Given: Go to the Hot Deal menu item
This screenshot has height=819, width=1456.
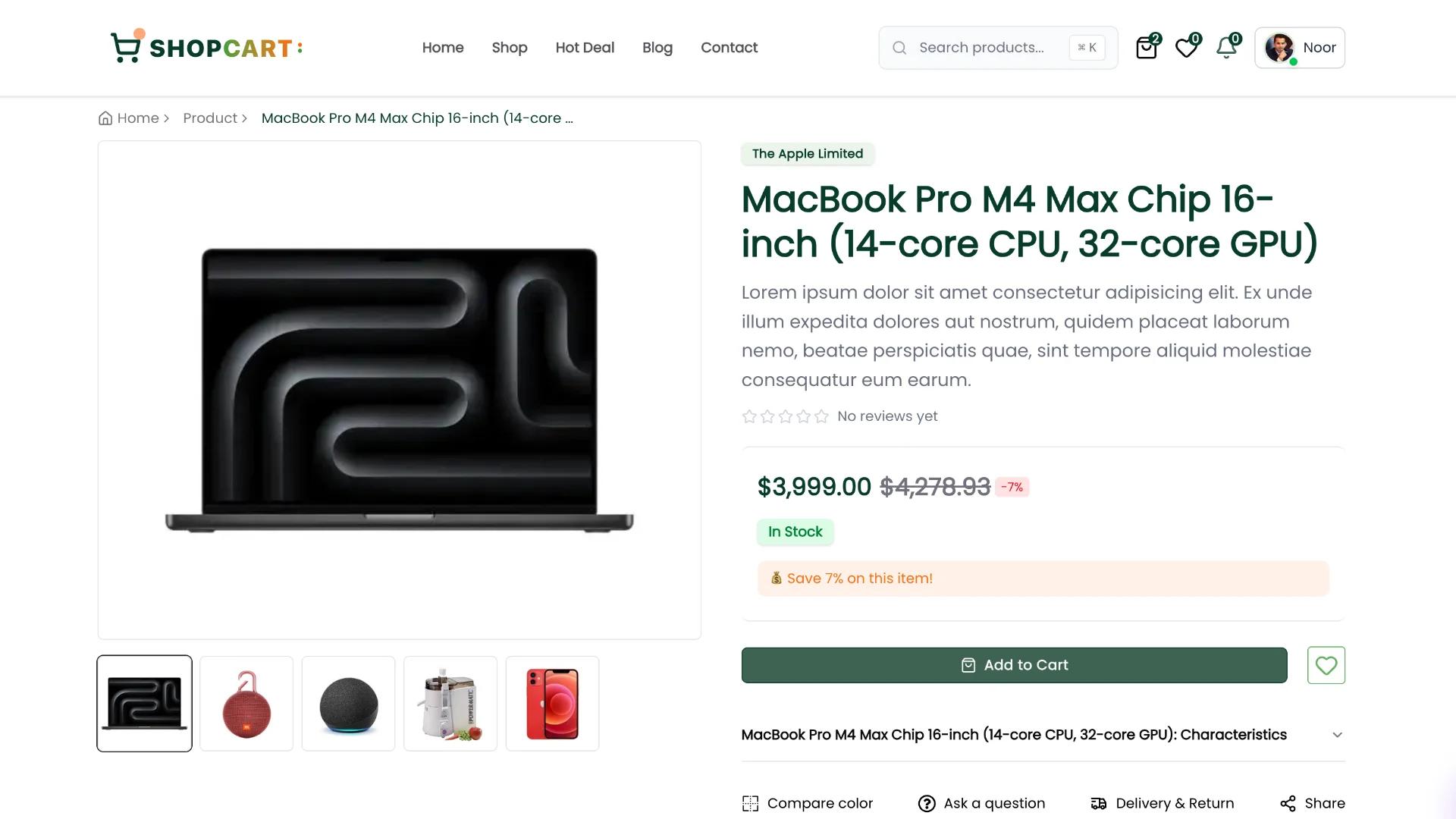Looking at the screenshot, I should [584, 47].
